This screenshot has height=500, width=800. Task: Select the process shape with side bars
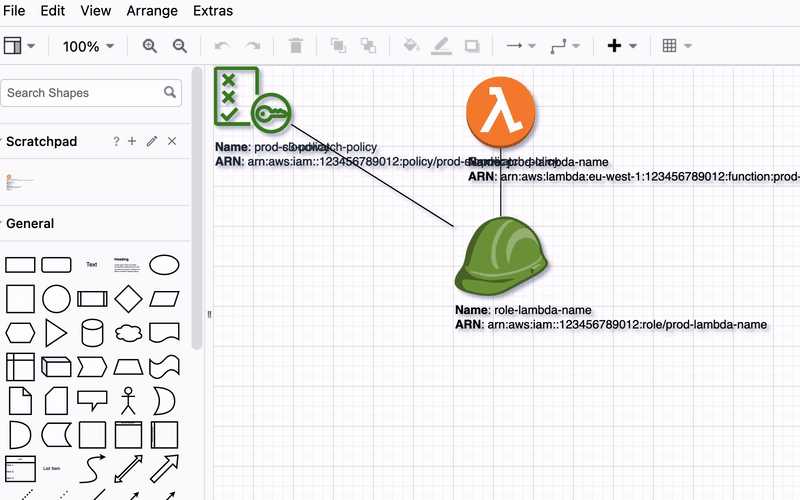(x=92, y=299)
